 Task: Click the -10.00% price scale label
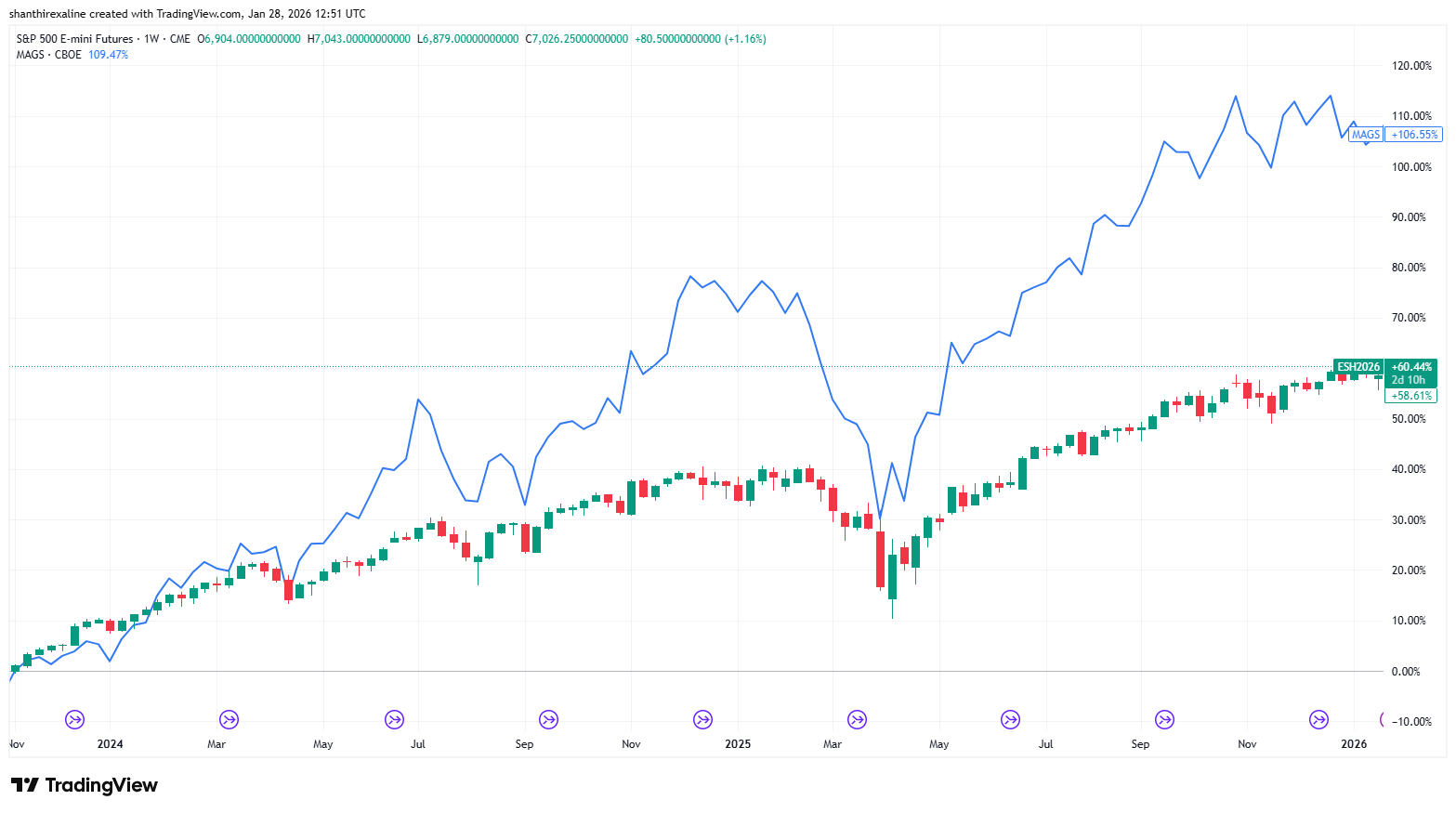(x=1411, y=722)
